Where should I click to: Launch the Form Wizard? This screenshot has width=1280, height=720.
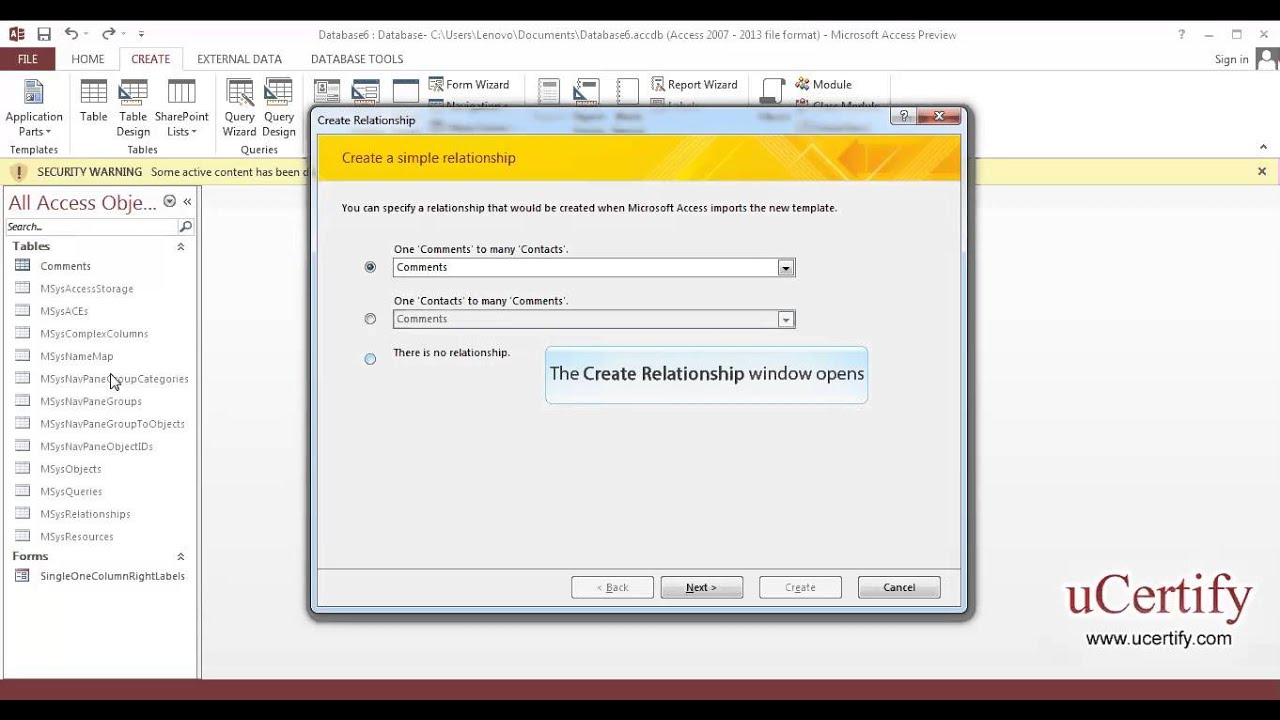tap(469, 85)
